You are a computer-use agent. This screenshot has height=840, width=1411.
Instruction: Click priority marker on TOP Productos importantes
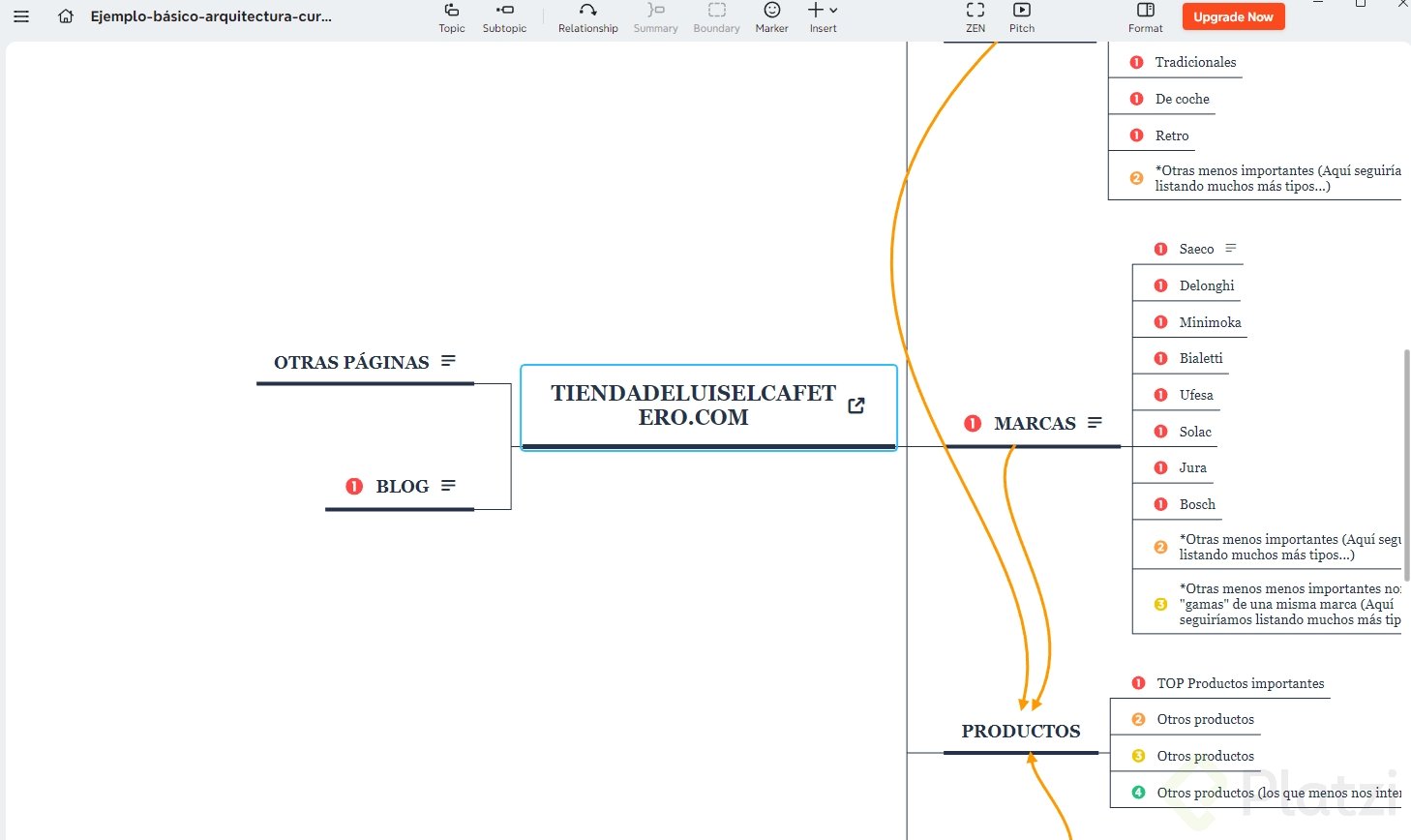[1138, 683]
